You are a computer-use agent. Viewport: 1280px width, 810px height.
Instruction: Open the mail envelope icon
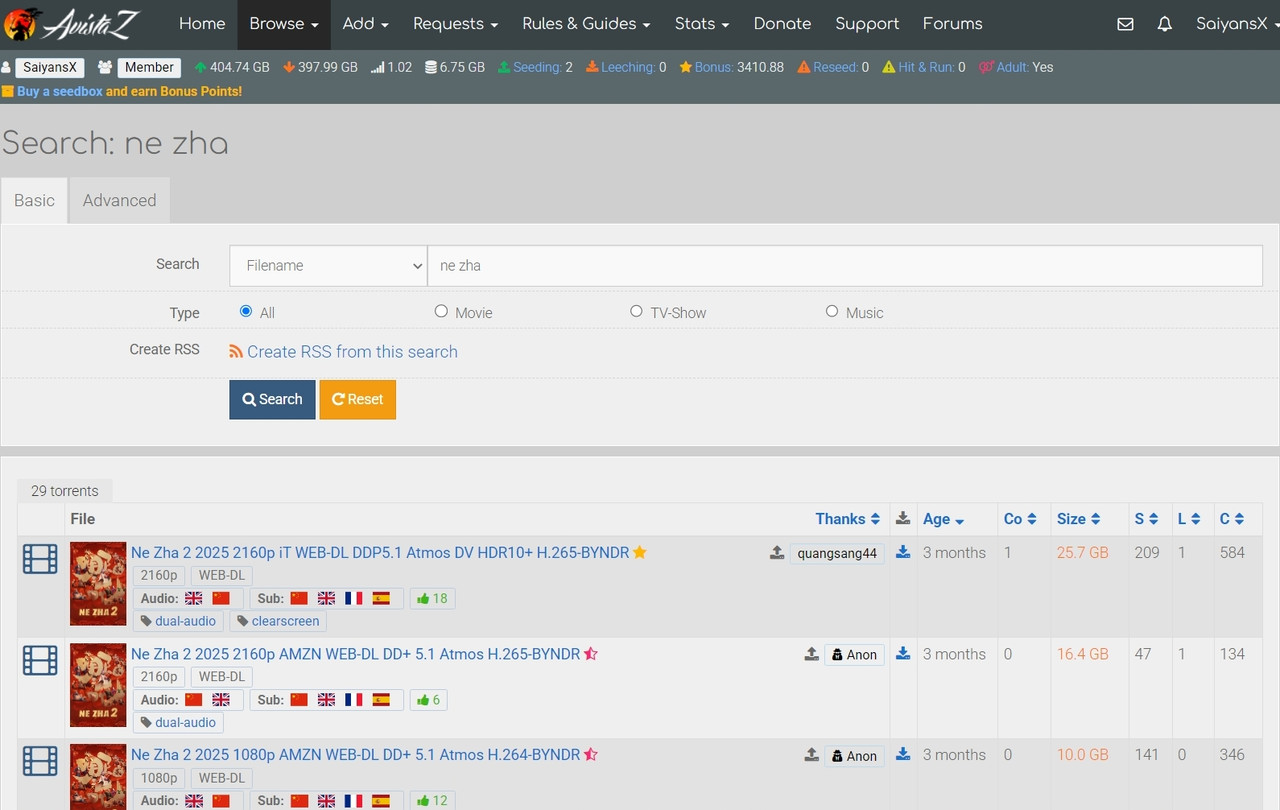pyautogui.click(x=1125, y=24)
